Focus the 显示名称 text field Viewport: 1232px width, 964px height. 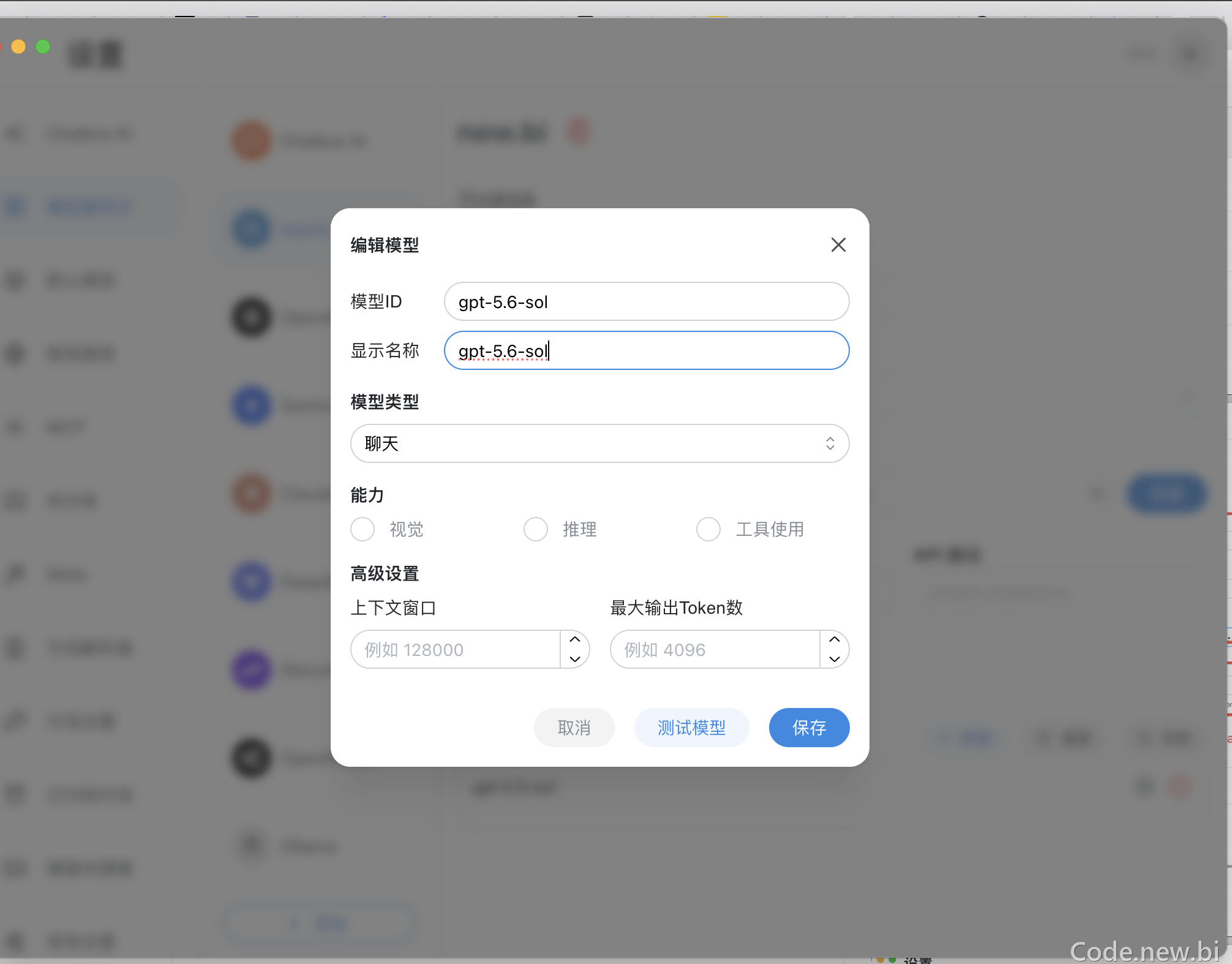[x=647, y=350]
